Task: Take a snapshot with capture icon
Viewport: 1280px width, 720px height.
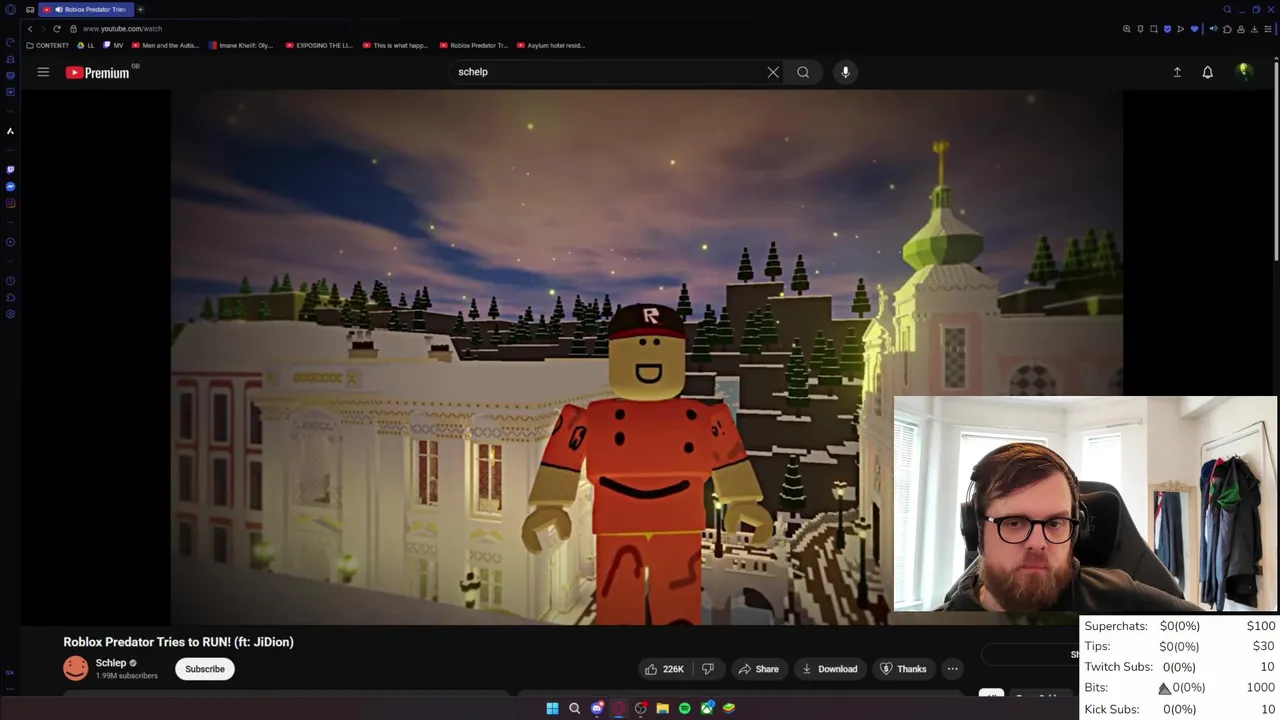Action: [x=1154, y=29]
